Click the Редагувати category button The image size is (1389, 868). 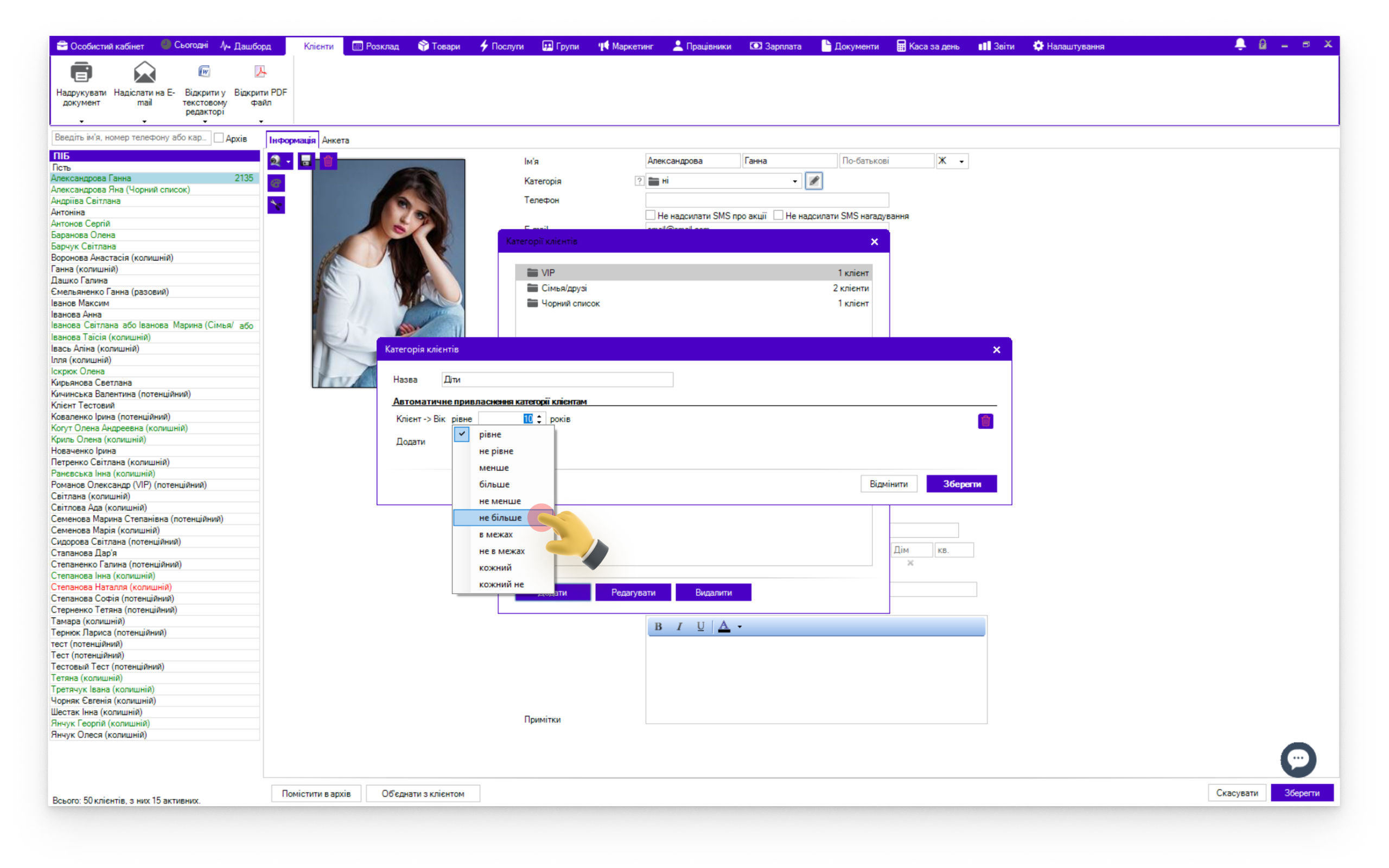pos(633,592)
